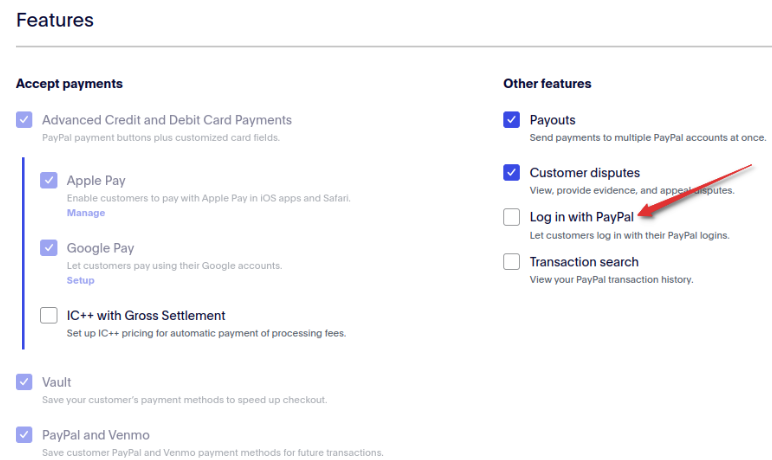The width and height of the screenshot is (772, 460).
Task: Select the Transaction search label text
Action: tap(584, 262)
